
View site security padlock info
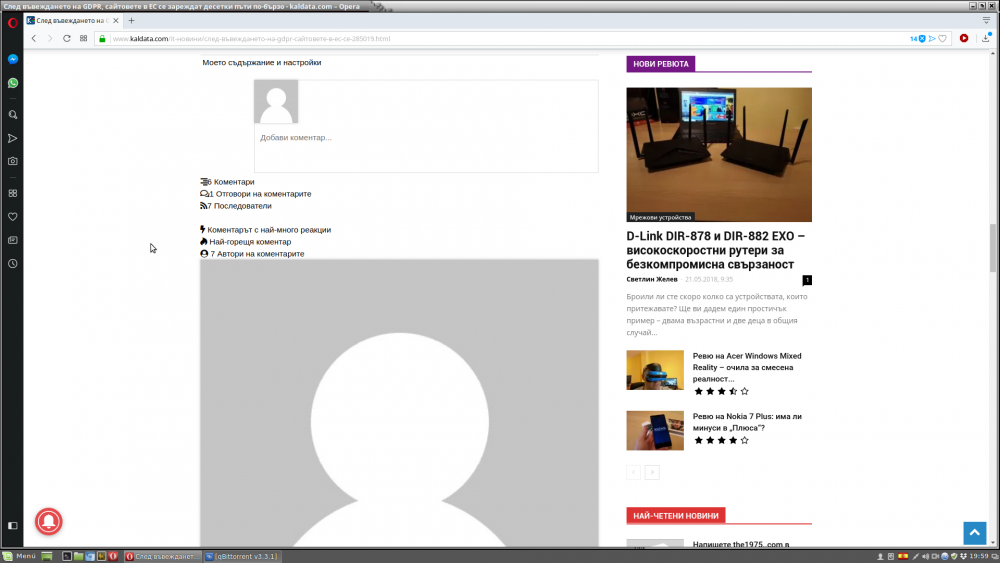click(102, 38)
